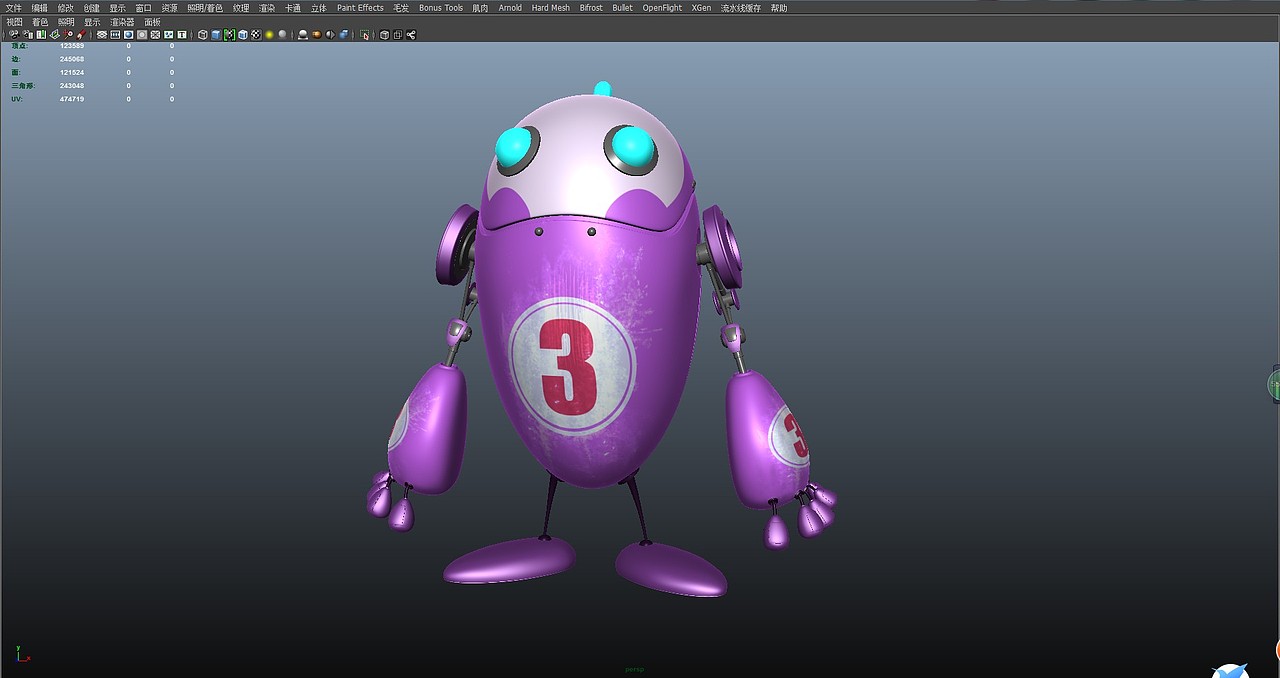Viewport: 1280px width, 678px height.
Task: Toggle the Field Chart icon
Action: pos(155,34)
